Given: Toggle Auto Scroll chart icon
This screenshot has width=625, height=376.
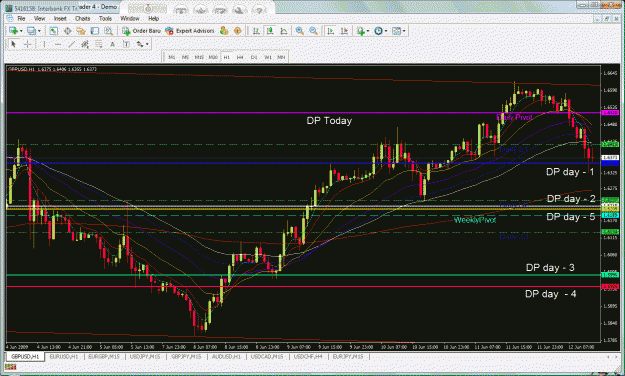Looking at the screenshot, I should (330, 31).
